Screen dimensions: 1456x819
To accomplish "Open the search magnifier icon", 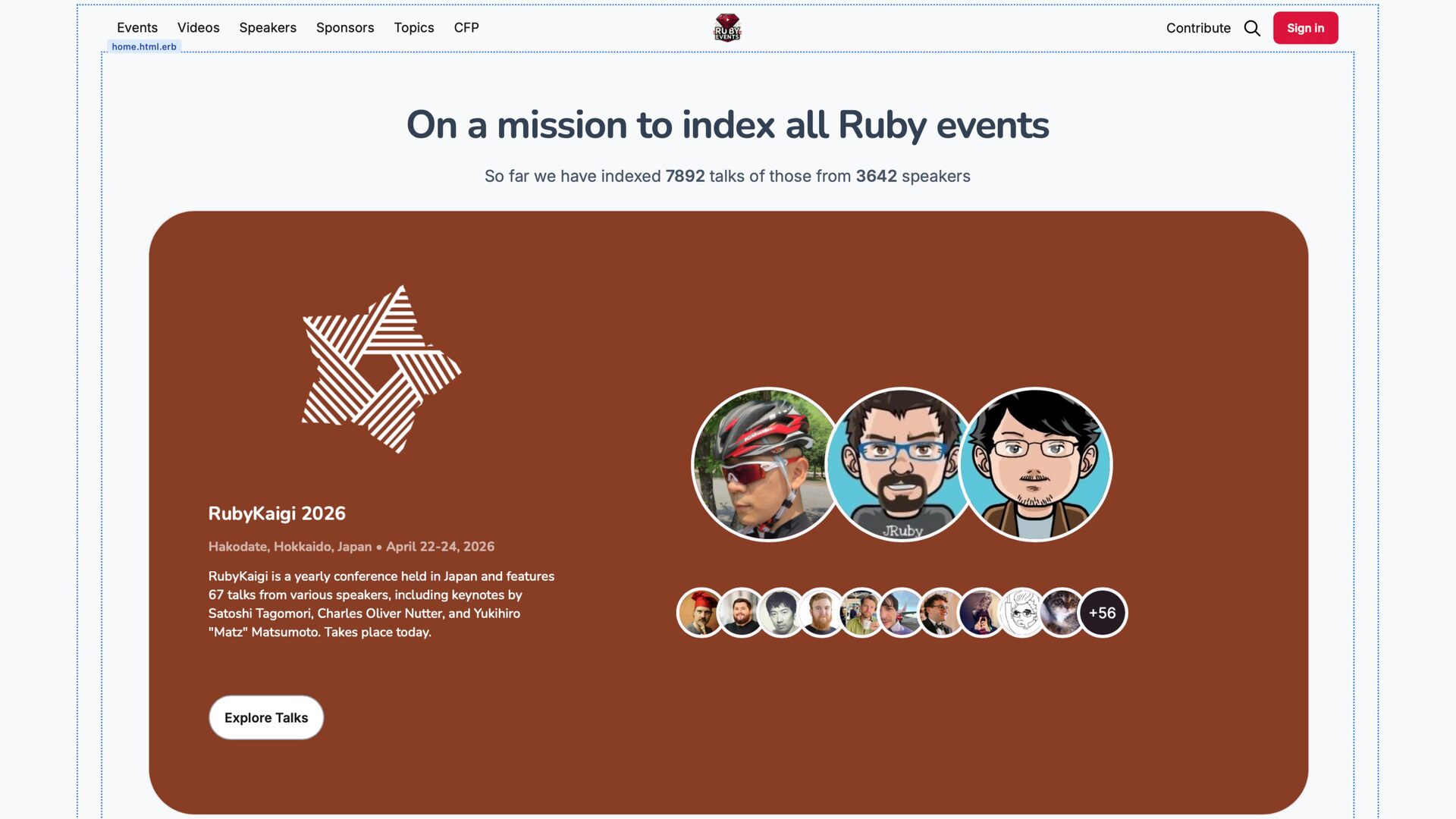I will [1252, 28].
